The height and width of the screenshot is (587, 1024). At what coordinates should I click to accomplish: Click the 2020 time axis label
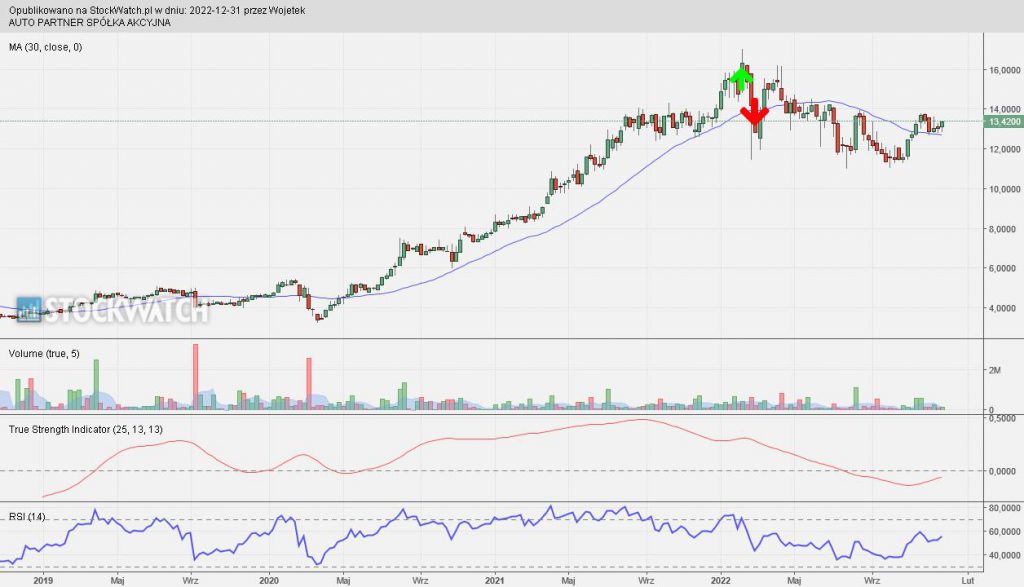tap(269, 580)
